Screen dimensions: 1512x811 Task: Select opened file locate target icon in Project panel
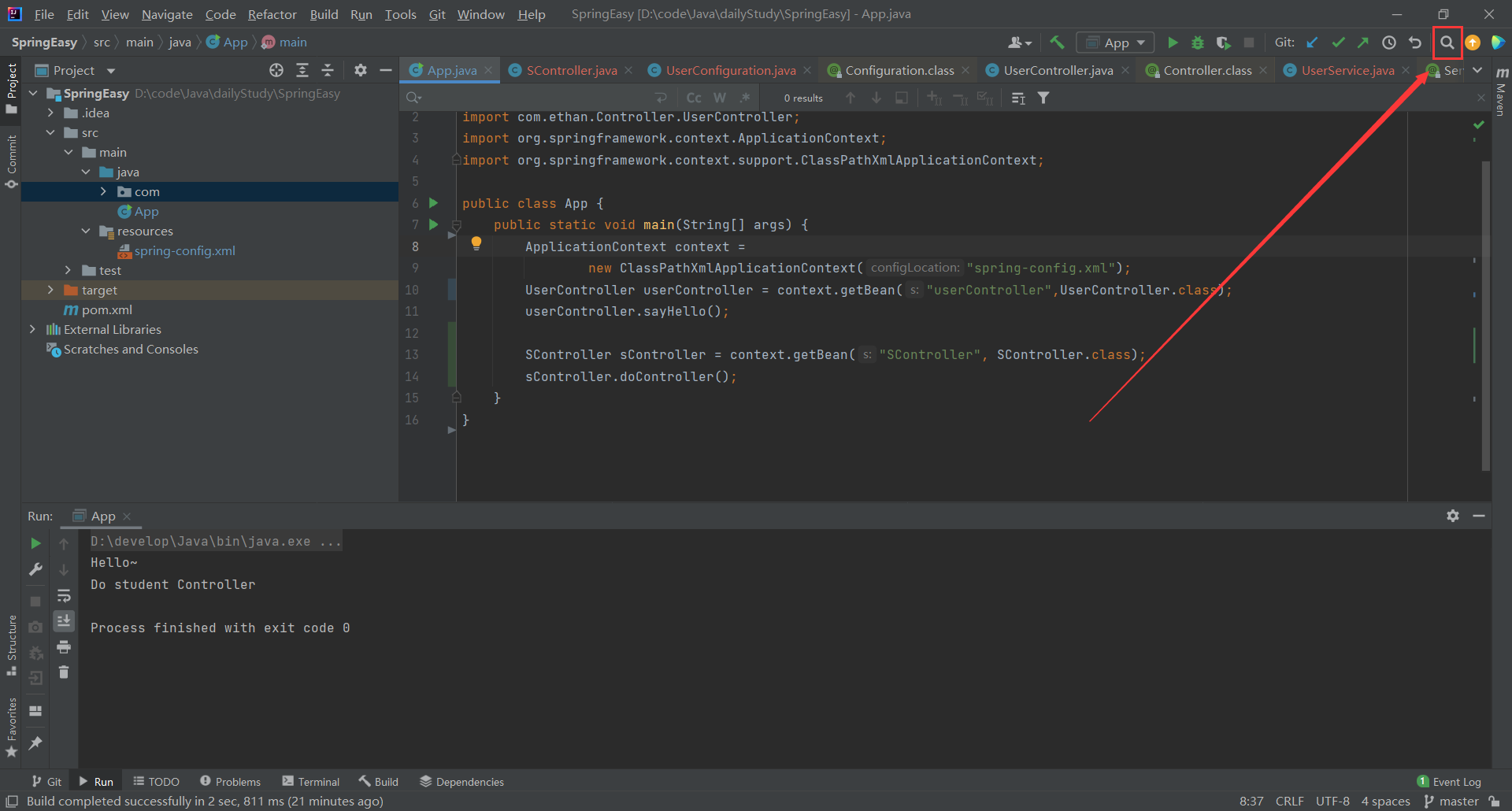[x=276, y=70]
